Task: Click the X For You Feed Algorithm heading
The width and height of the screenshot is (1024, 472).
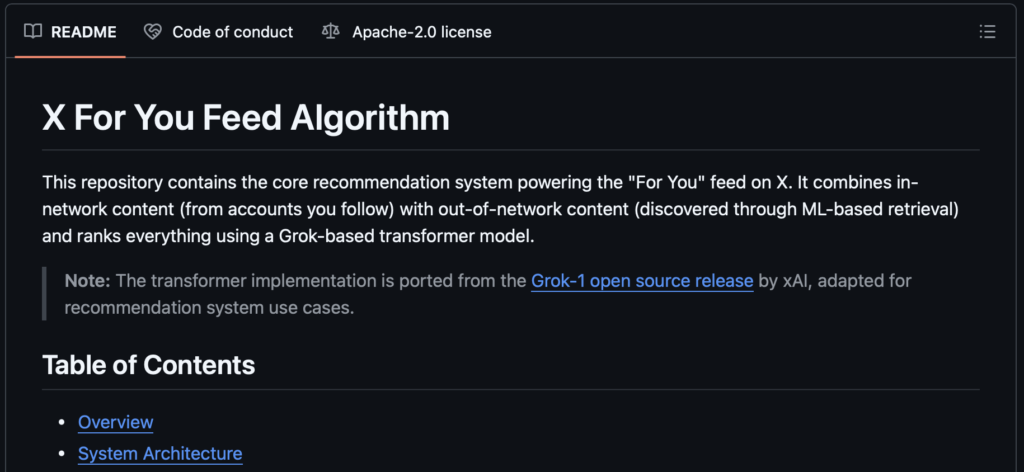Action: pos(246,118)
